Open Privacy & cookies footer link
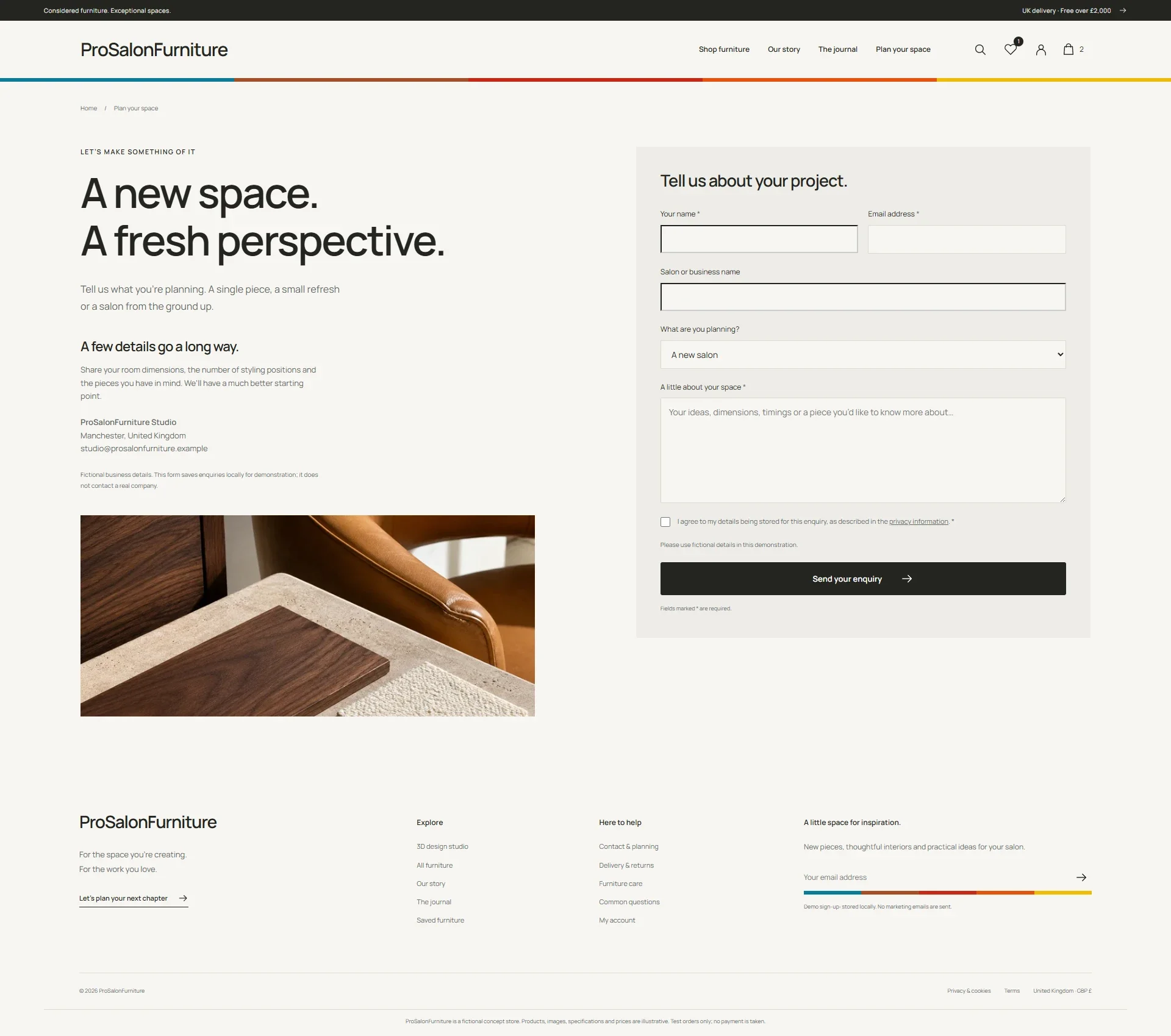The width and height of the screenshot is (1171, 1036). pyautogui.click(x=969, y=991)
